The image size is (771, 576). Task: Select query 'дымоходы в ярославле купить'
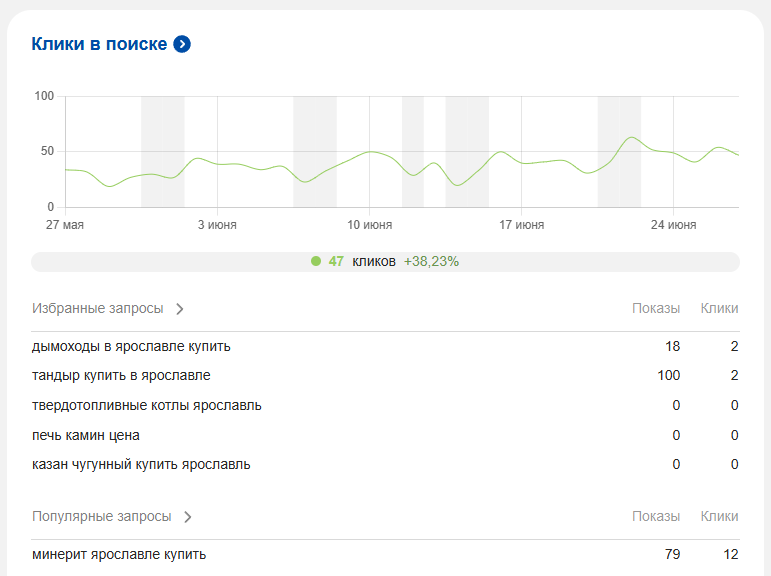coord(131,346)
